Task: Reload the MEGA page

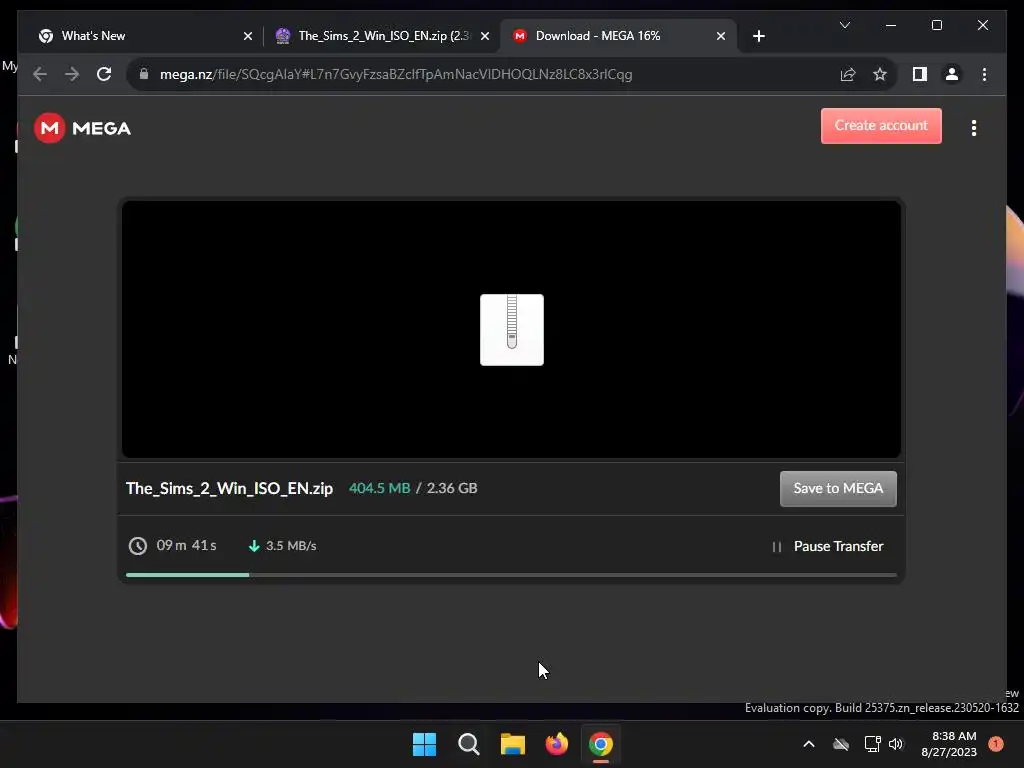Action: pyautogui.click(x=104, y=74)
